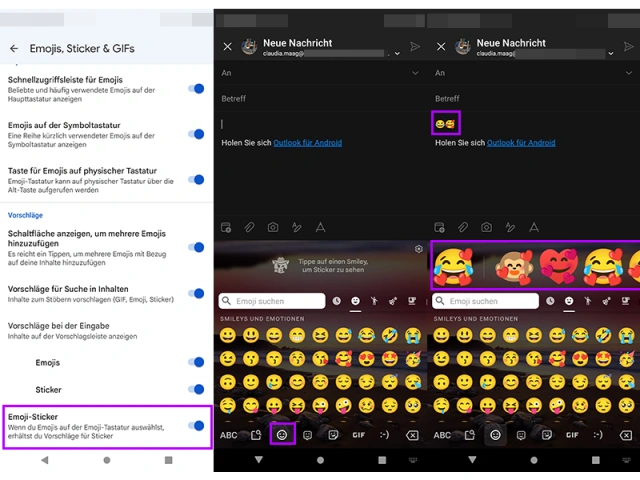Screen dimensions: 640x480
Task: Switch to GIF tab on middle keyboard
Action: point(358,435)
